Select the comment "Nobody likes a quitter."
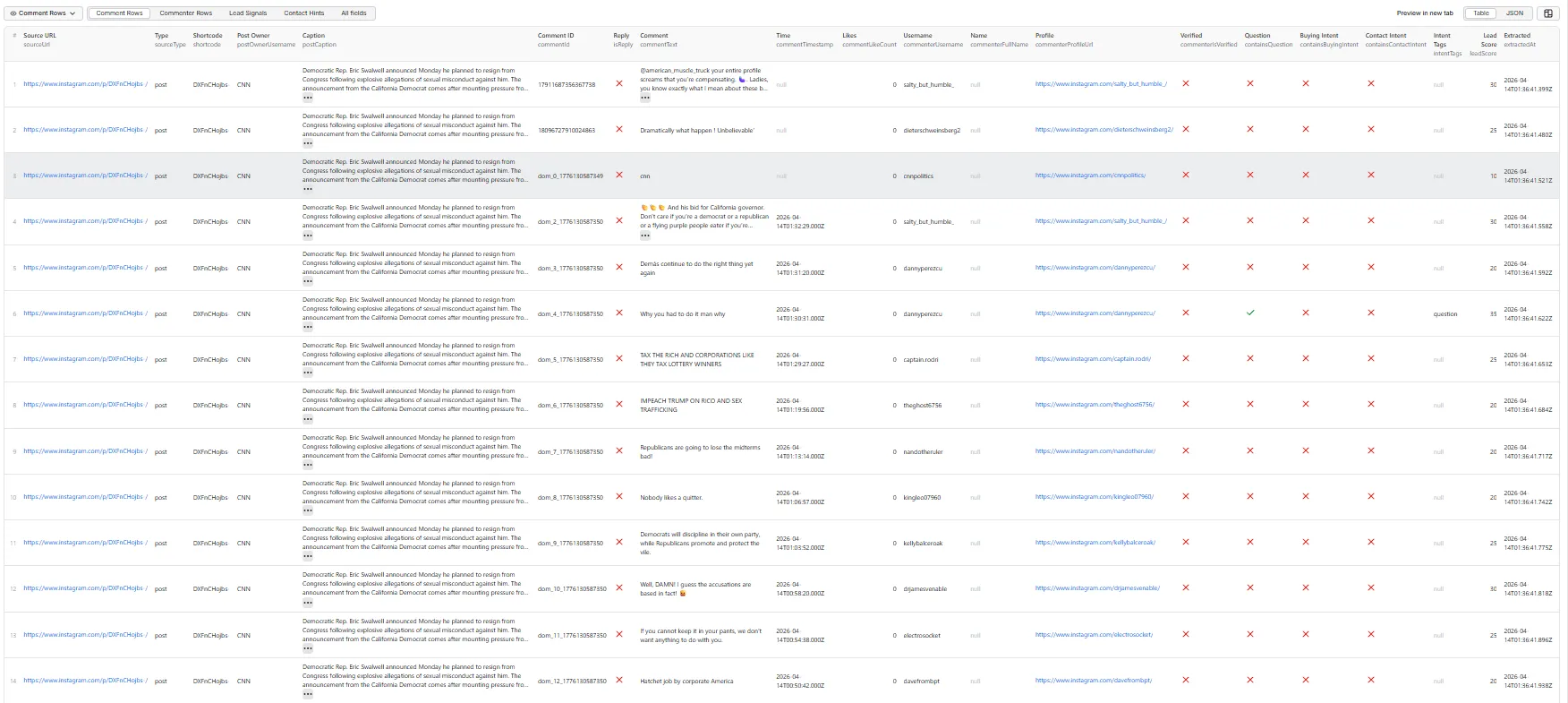Viewport: 1568px width, 703px height. 671,497
